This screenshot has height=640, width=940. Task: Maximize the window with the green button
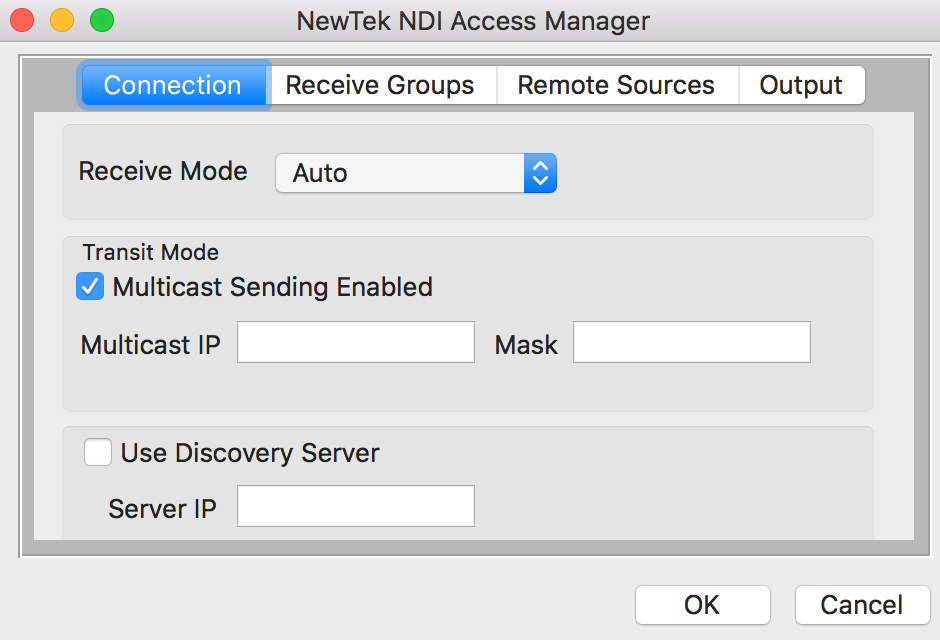click(102, 20)
